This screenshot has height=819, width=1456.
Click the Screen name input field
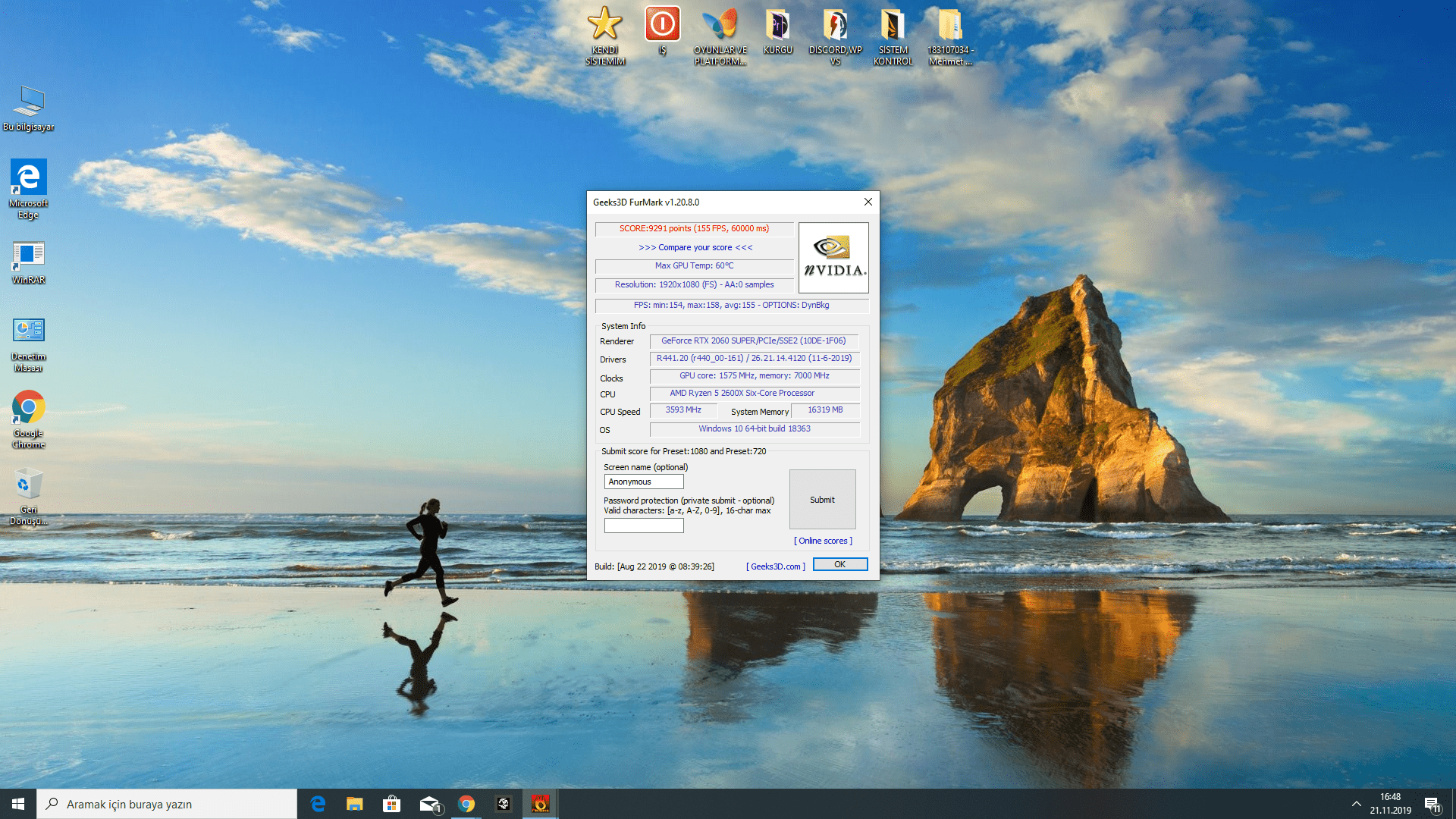click(x=643, y=482)
